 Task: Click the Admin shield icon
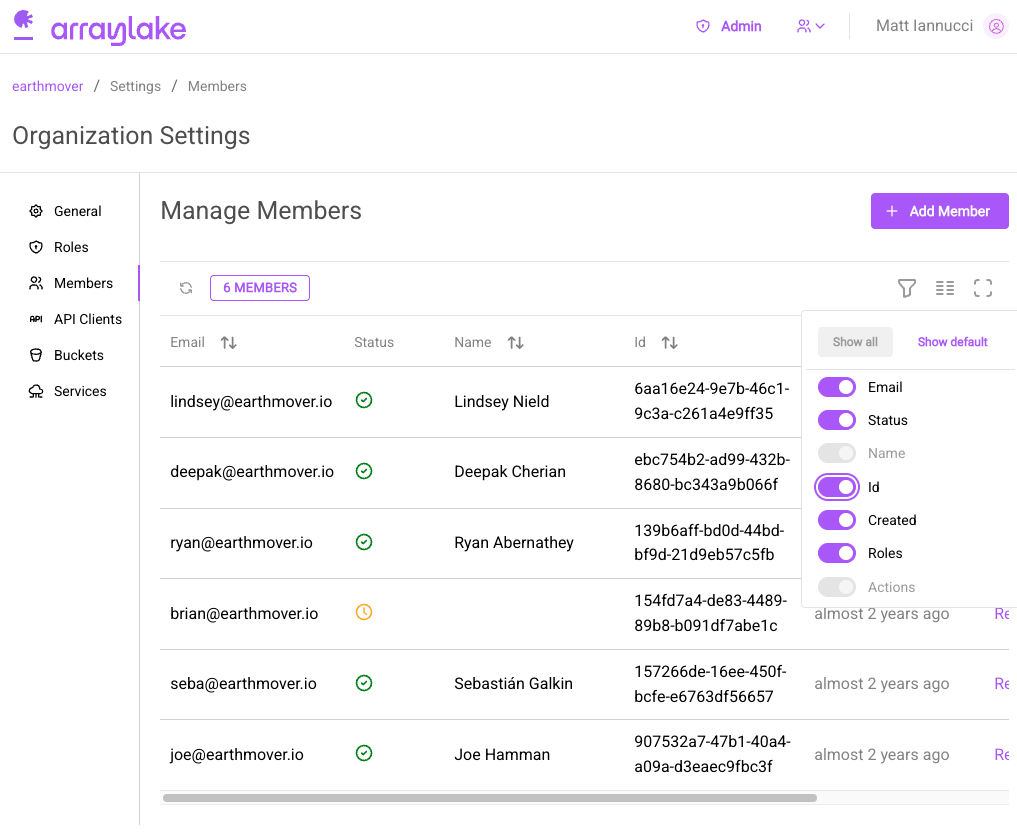click(x=702, y=26)
